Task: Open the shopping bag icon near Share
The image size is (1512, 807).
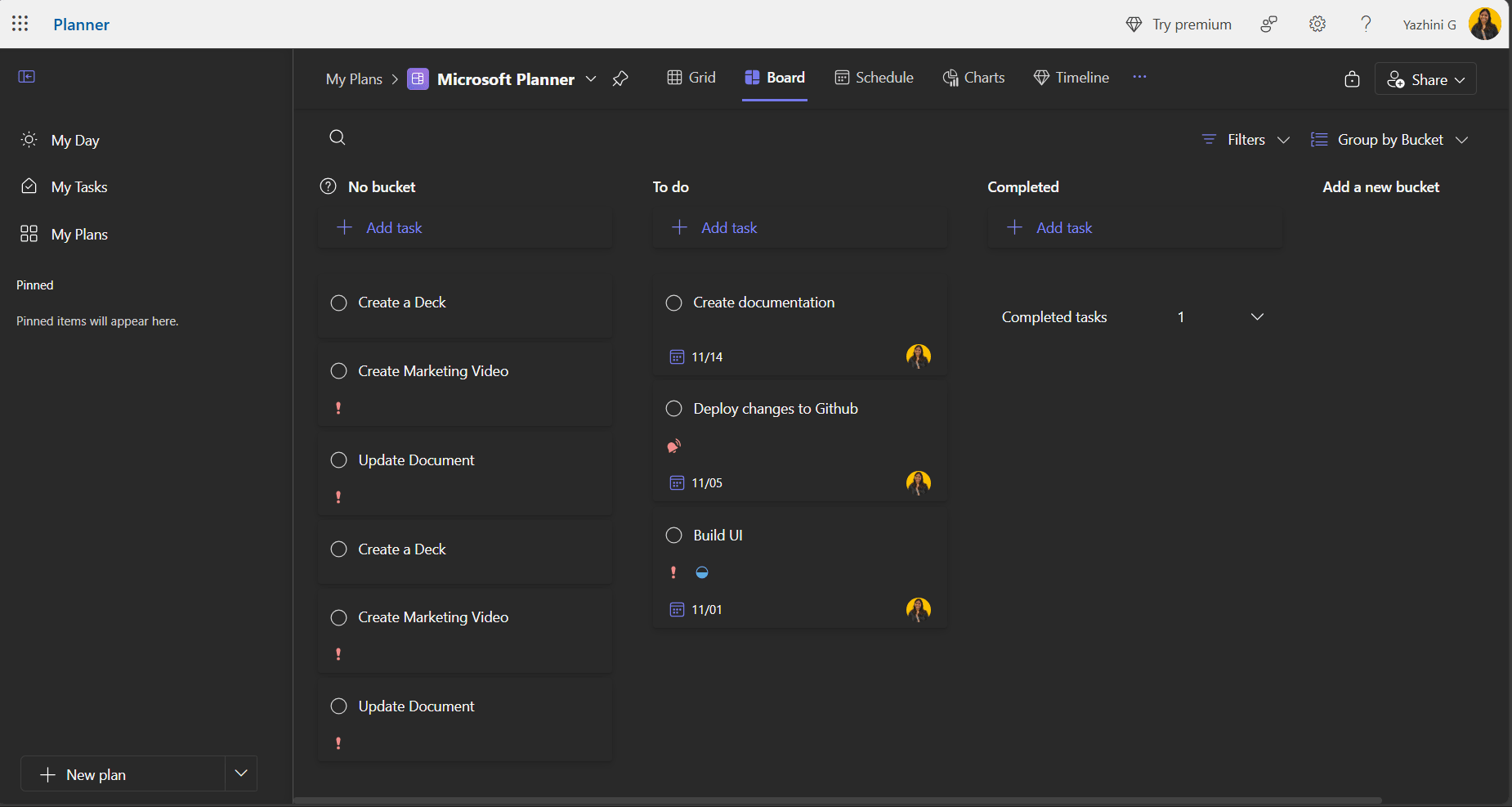Action: point(1352,79)
